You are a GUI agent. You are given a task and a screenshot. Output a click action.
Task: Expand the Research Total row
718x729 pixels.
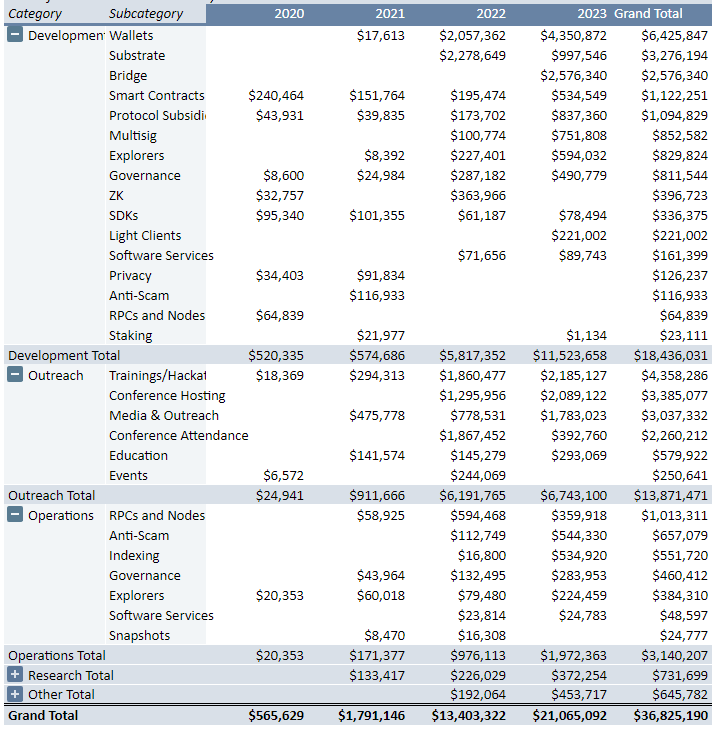(x=15, y=675)
